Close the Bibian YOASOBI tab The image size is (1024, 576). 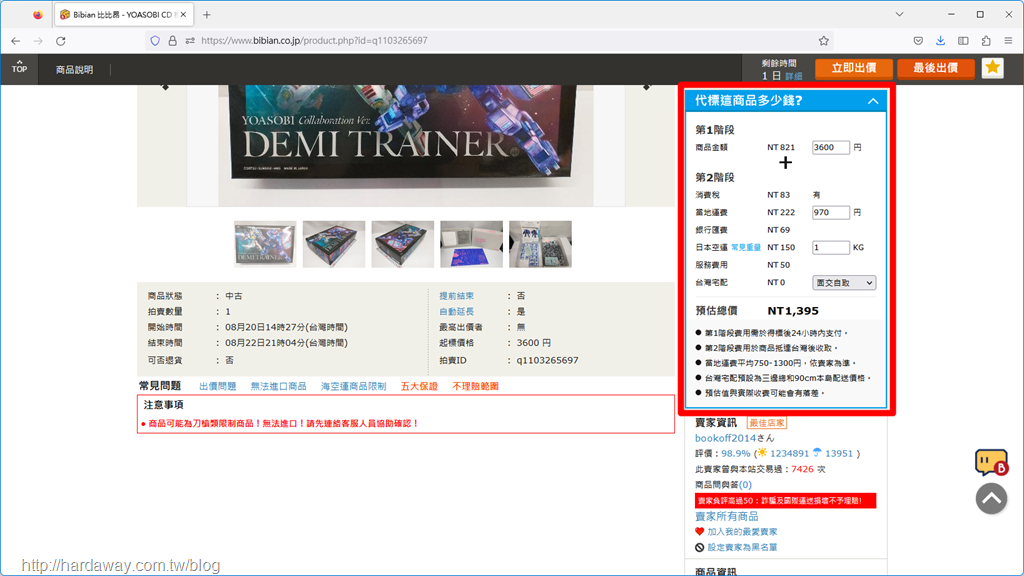(x=183, y=14)
